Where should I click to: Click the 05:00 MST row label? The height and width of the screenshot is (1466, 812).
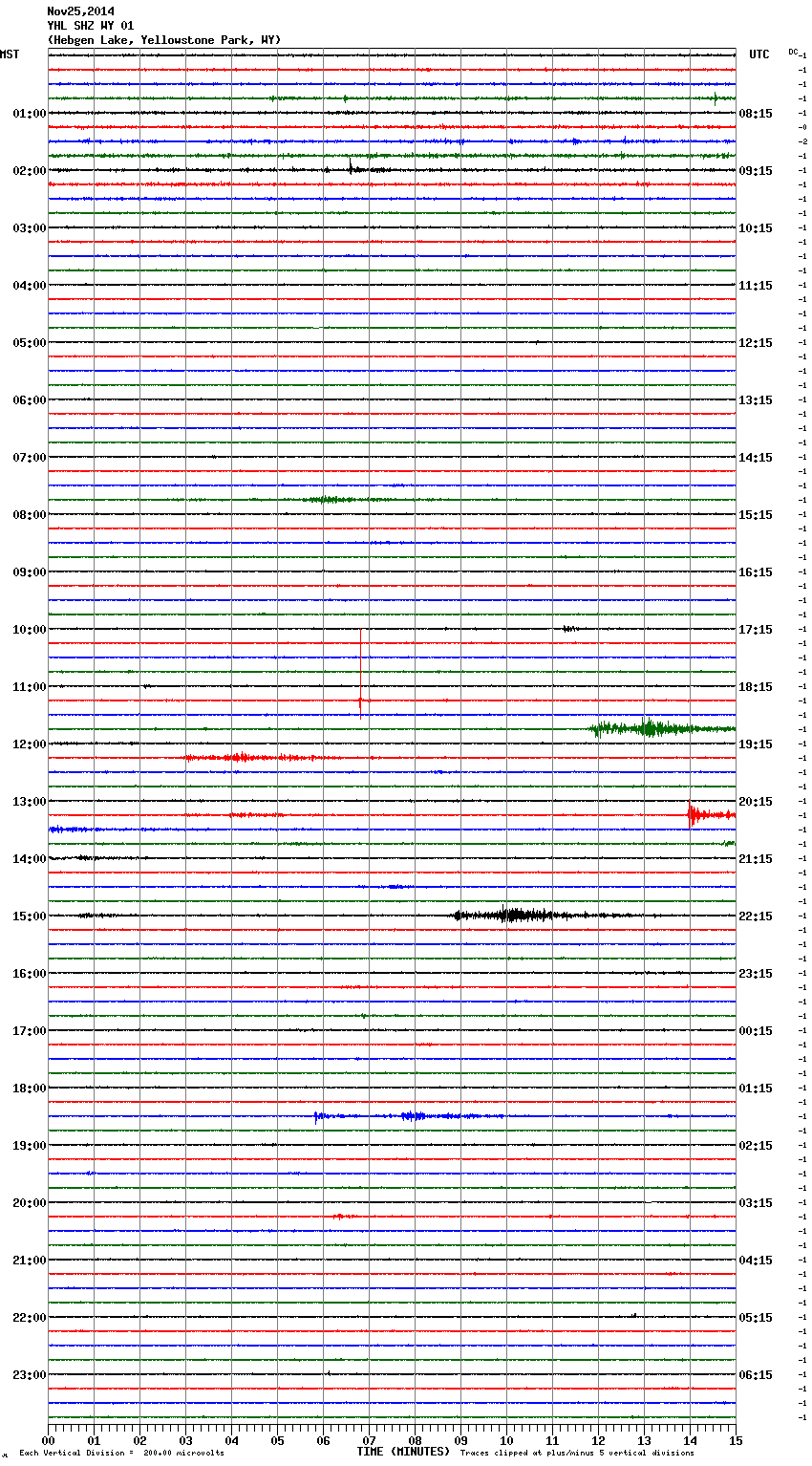[x=29, y=343]
